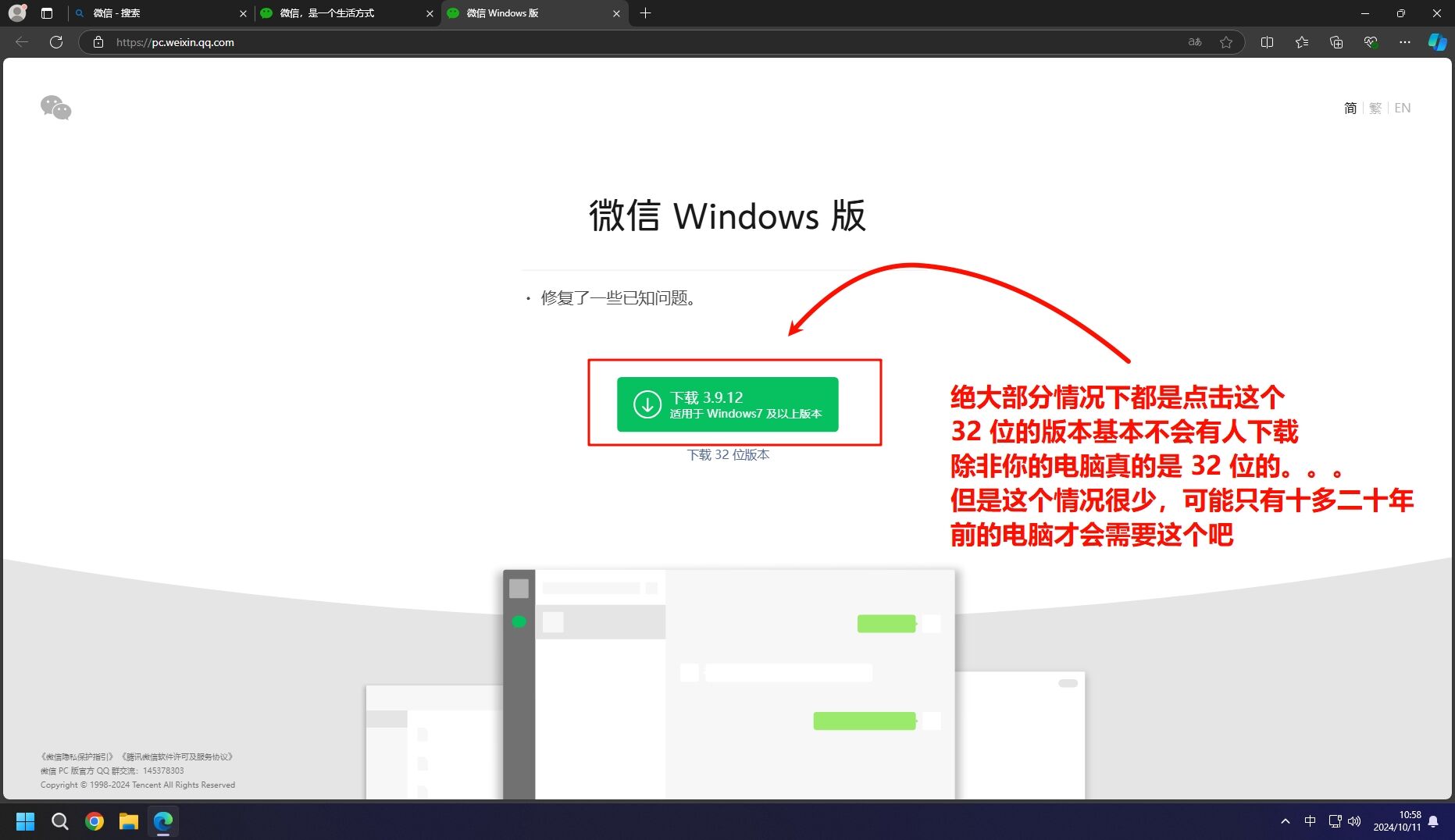Open Edge settings and more menu
Viewport: 1455px width, 840px height.
click(1405, 42)
